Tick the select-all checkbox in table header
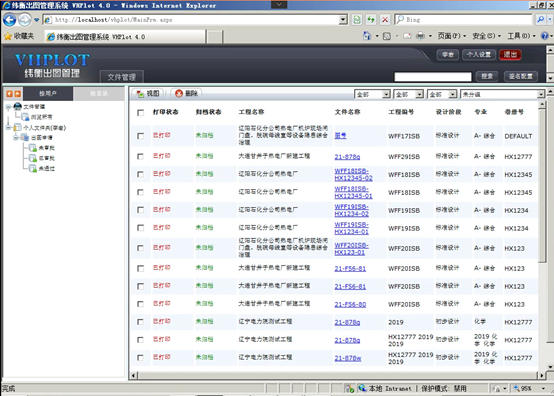 (141, 113)
